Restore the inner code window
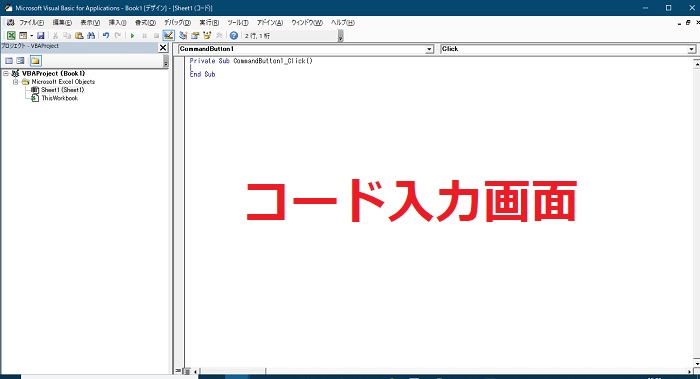This screenshot has height=379, width=700. click(688, 22)
